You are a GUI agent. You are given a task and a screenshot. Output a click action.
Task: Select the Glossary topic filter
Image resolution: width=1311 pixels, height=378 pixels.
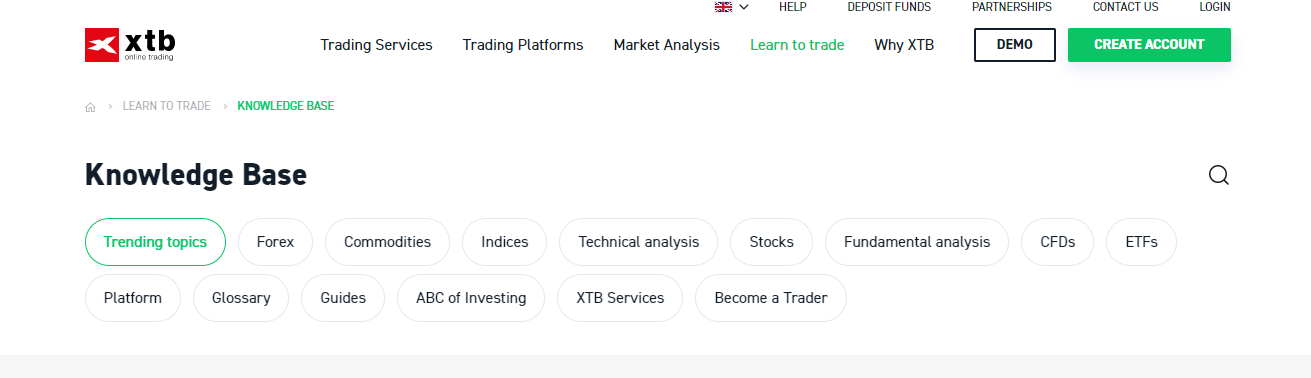click(241, 298)
